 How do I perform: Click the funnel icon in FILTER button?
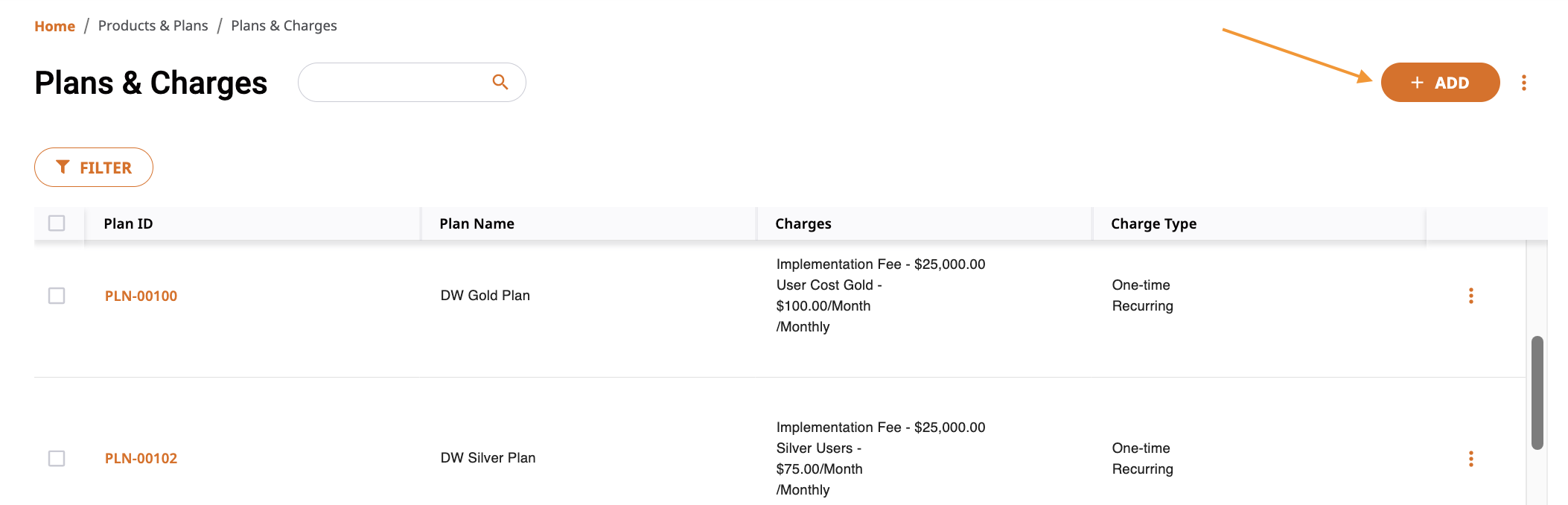[x=63, y=168]
